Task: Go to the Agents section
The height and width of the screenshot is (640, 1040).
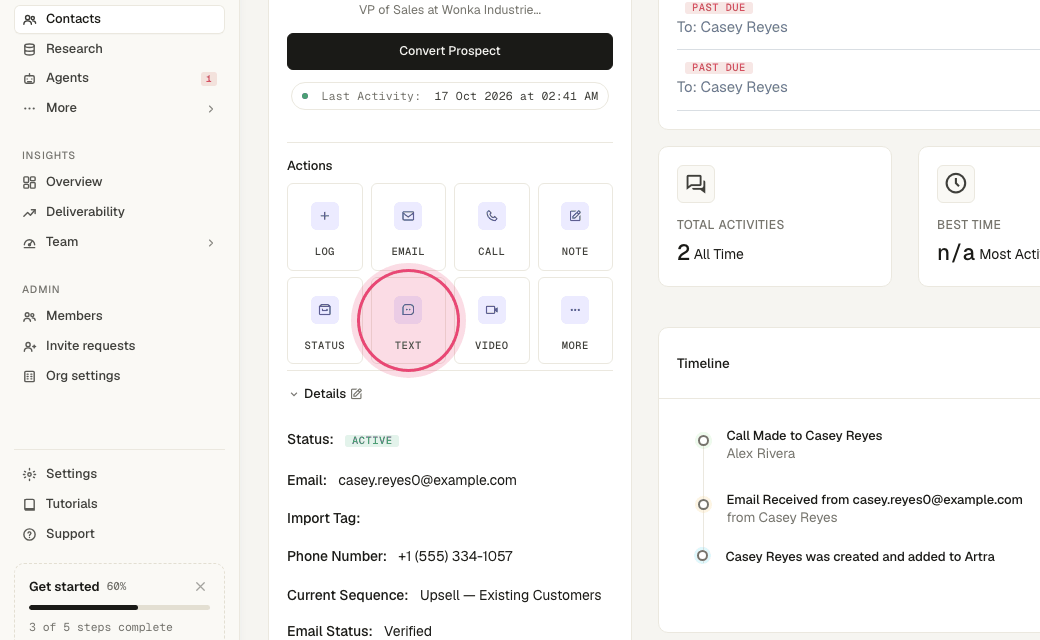Action: (x=119, y=78)
